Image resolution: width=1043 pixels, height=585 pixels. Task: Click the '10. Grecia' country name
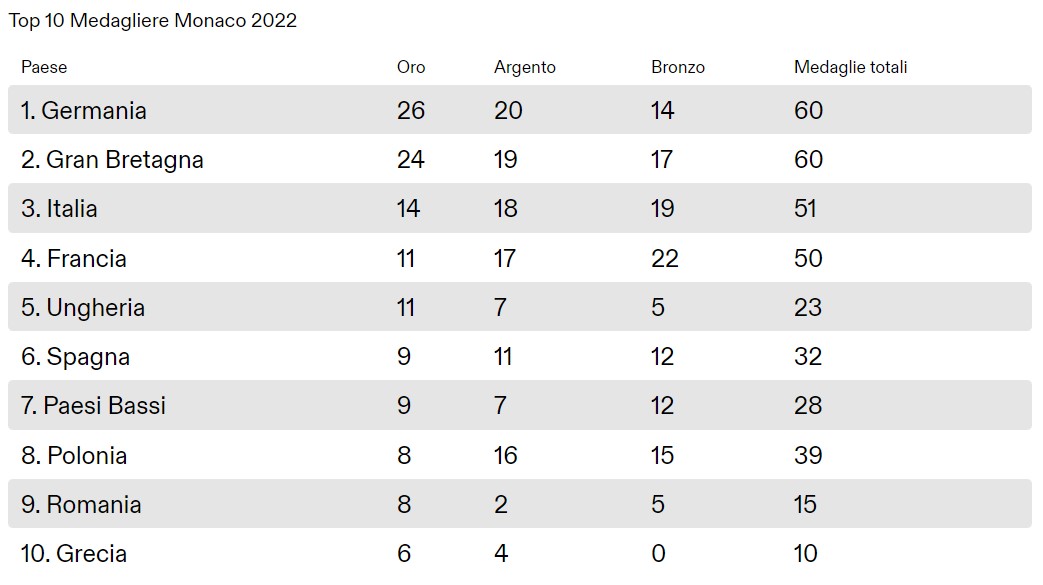point(74,554)
